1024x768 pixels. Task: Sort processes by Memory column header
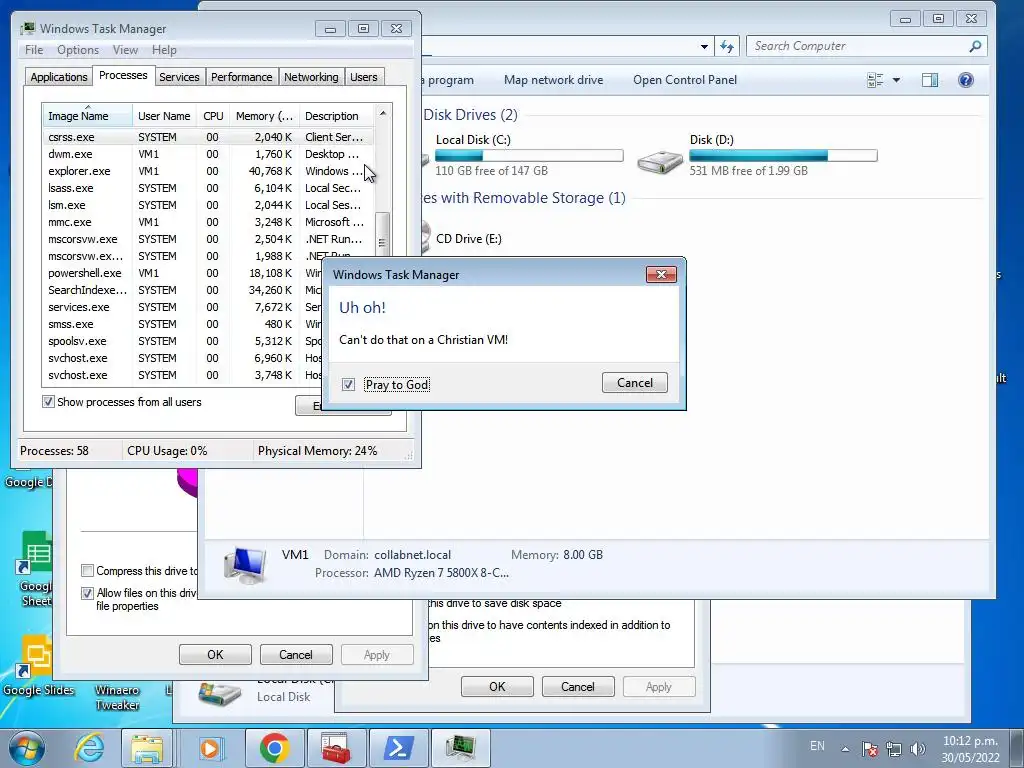pos(264,116)
